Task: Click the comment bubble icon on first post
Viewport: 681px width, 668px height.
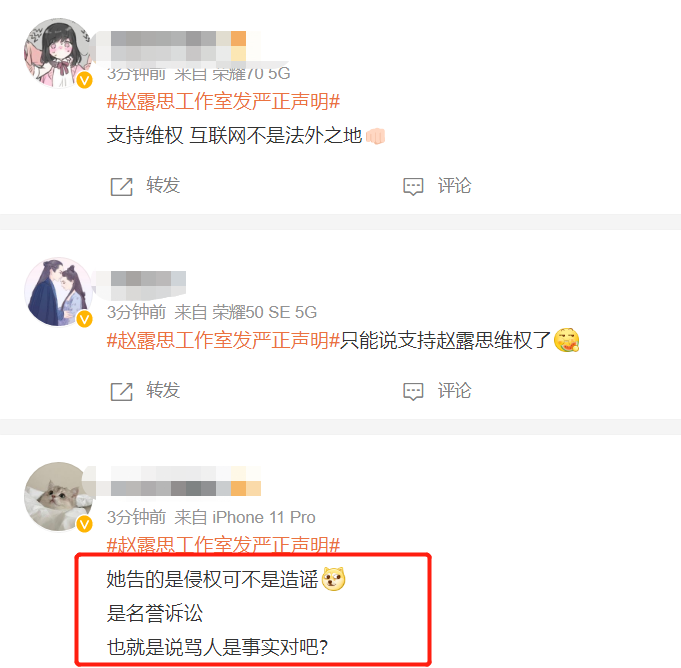Action: tap(413, 187)
